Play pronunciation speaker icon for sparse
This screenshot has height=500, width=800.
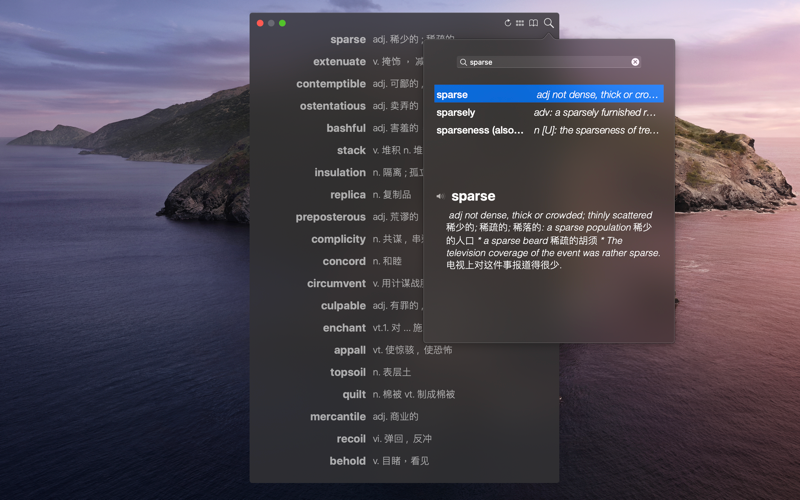click(440, 196)
